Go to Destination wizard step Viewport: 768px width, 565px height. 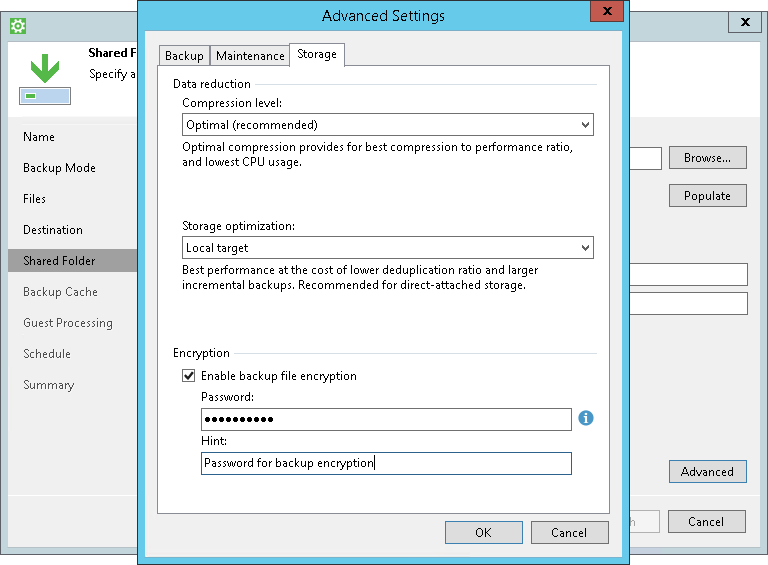[x=53, y=230]
